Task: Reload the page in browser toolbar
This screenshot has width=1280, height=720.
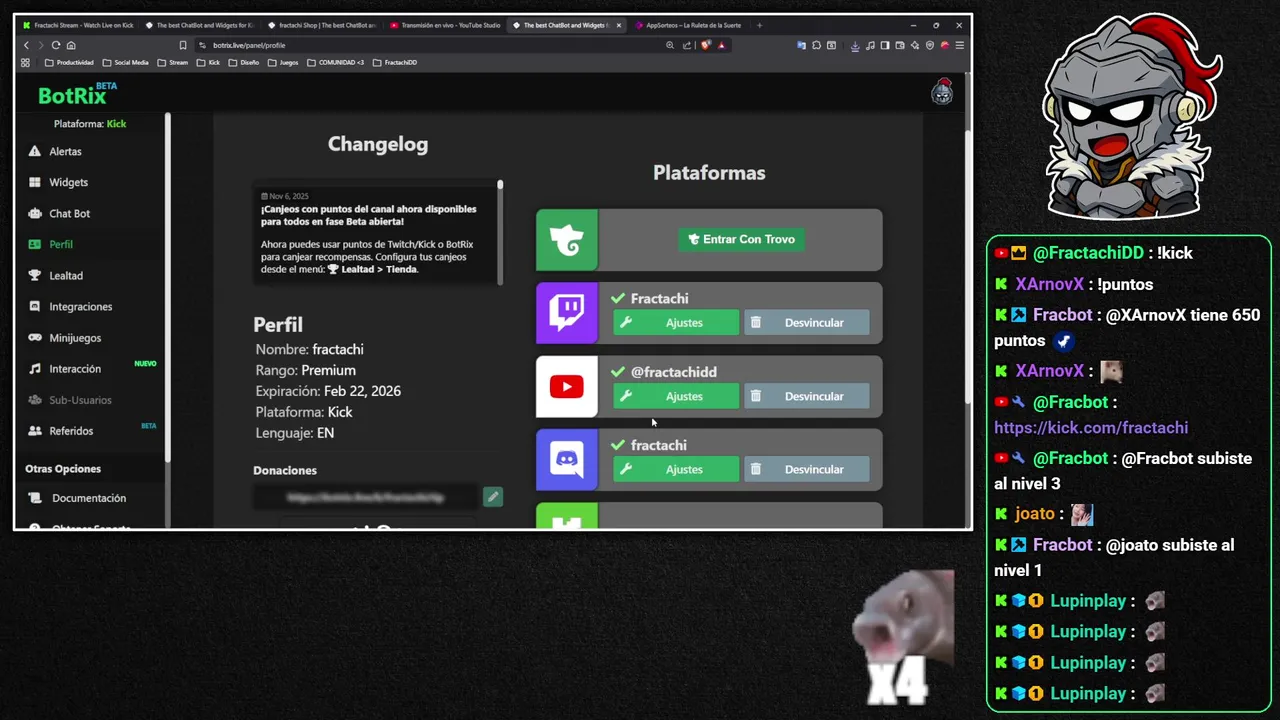Action: (56, 45)
